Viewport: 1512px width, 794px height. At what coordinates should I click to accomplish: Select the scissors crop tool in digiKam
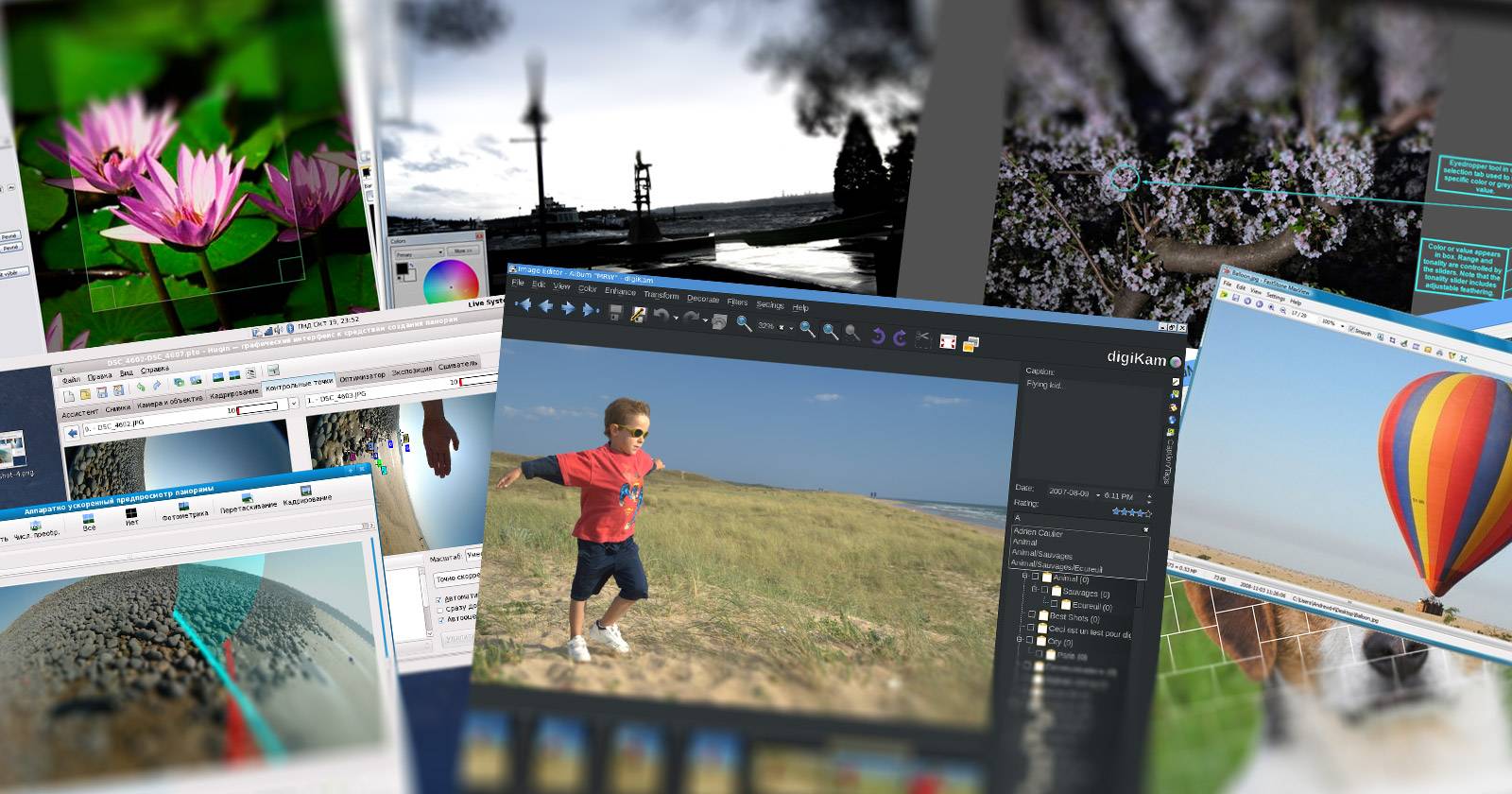pos(923,339)
